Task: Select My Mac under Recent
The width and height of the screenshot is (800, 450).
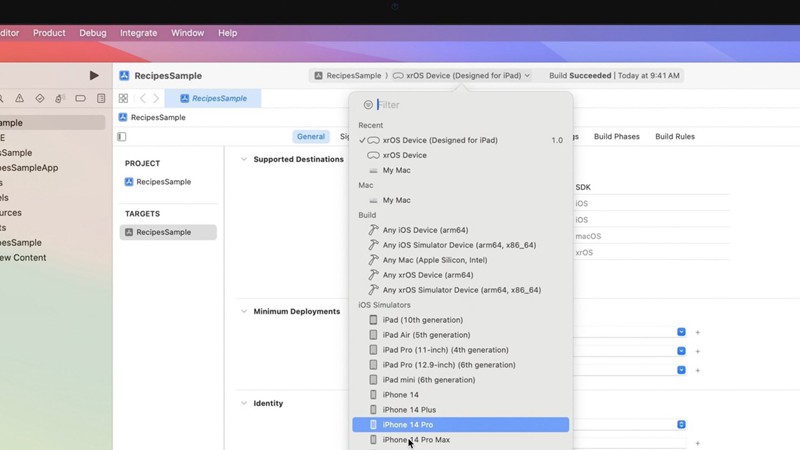Action: click(461, 170)
